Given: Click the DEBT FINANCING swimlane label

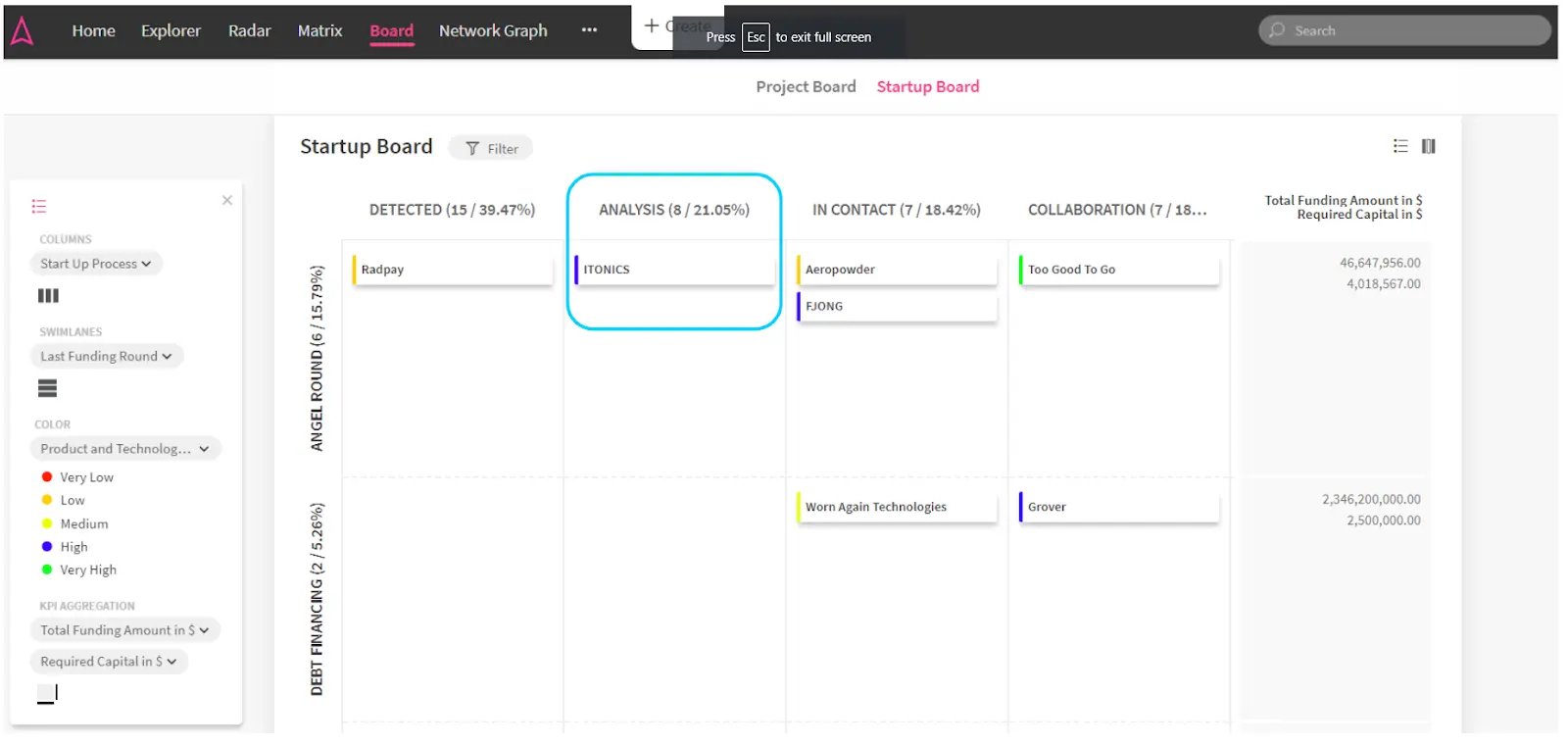Looking at the screenshot, I should tap(317, 600).
